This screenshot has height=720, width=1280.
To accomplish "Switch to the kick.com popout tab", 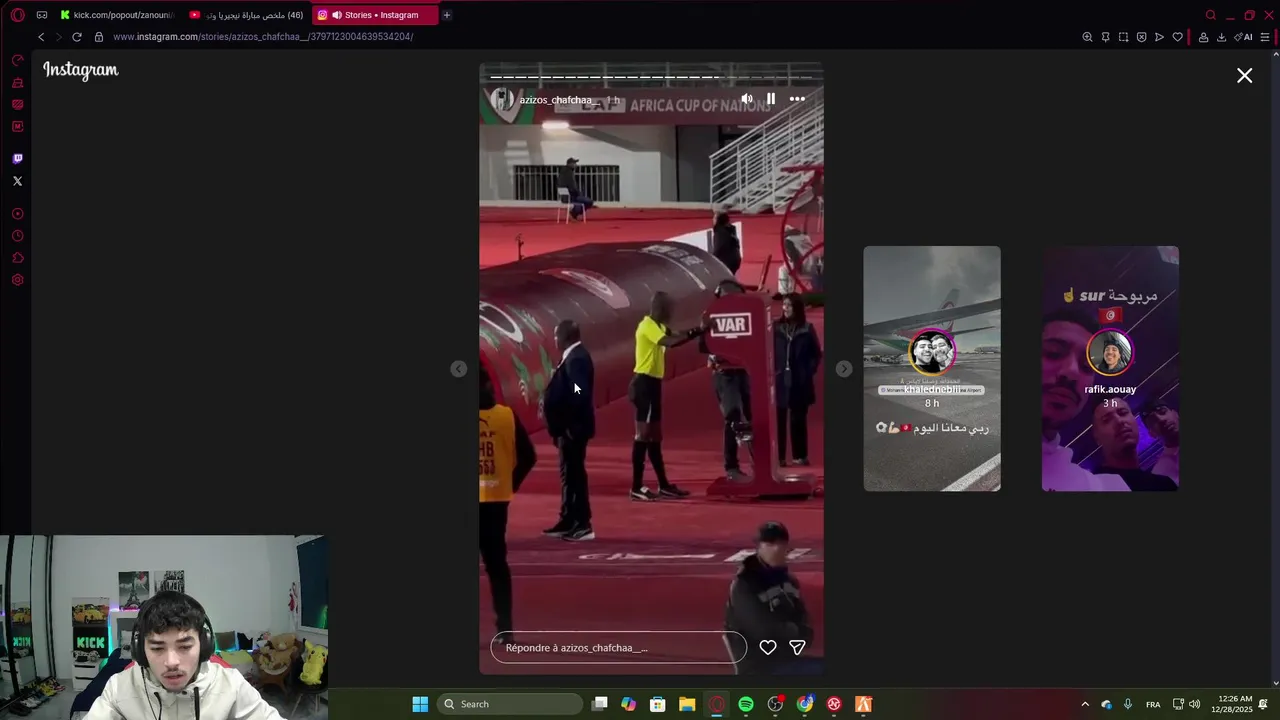I will click(x=117, y=15).
